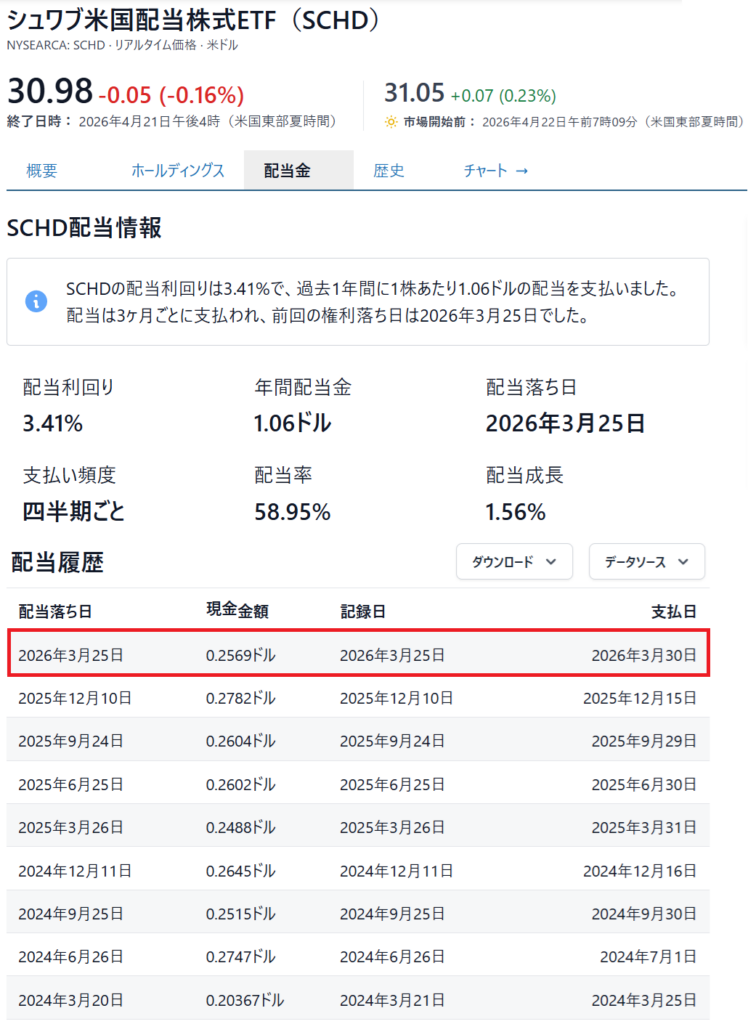
Task: Click the 現金金額 column header
Action: point(237,610)
